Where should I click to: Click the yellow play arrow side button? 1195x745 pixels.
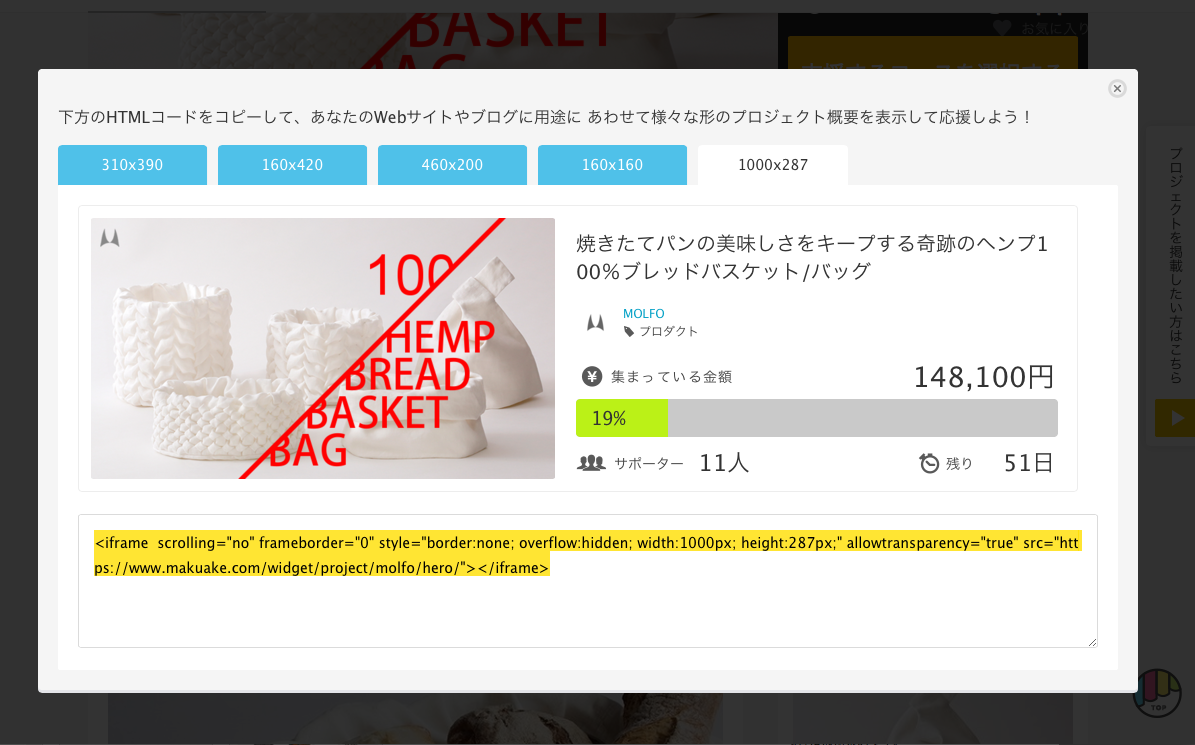pos(1175,418)
